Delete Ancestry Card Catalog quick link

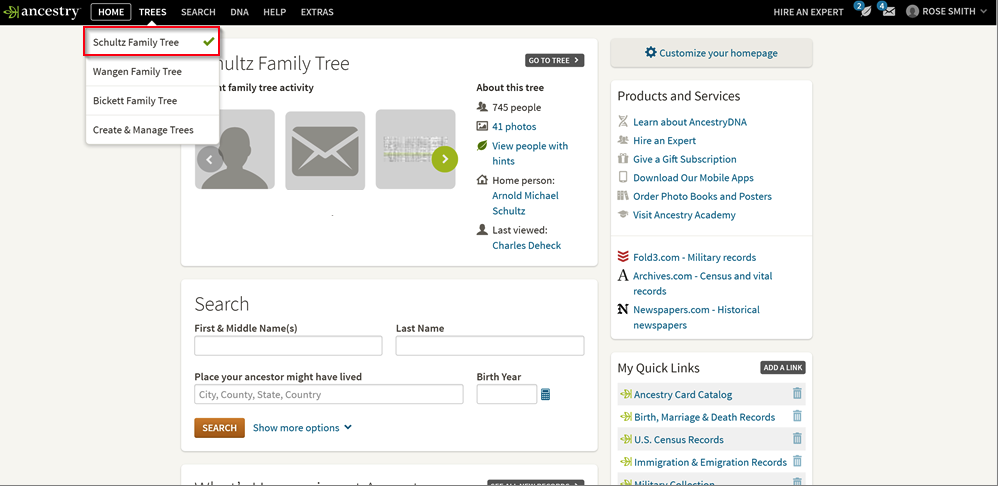[797, 394]
